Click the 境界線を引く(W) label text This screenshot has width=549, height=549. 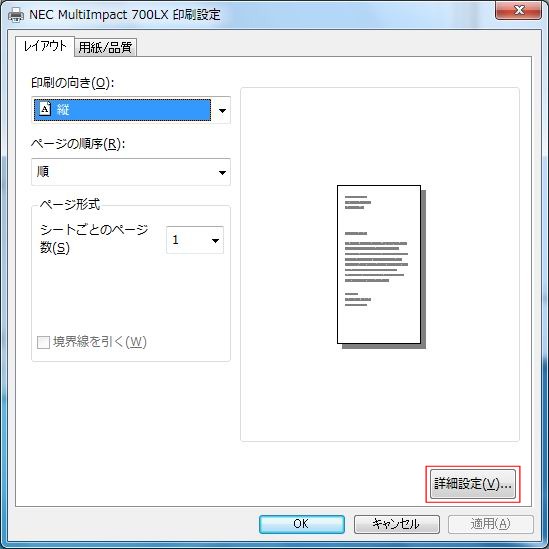pos(100,342)
